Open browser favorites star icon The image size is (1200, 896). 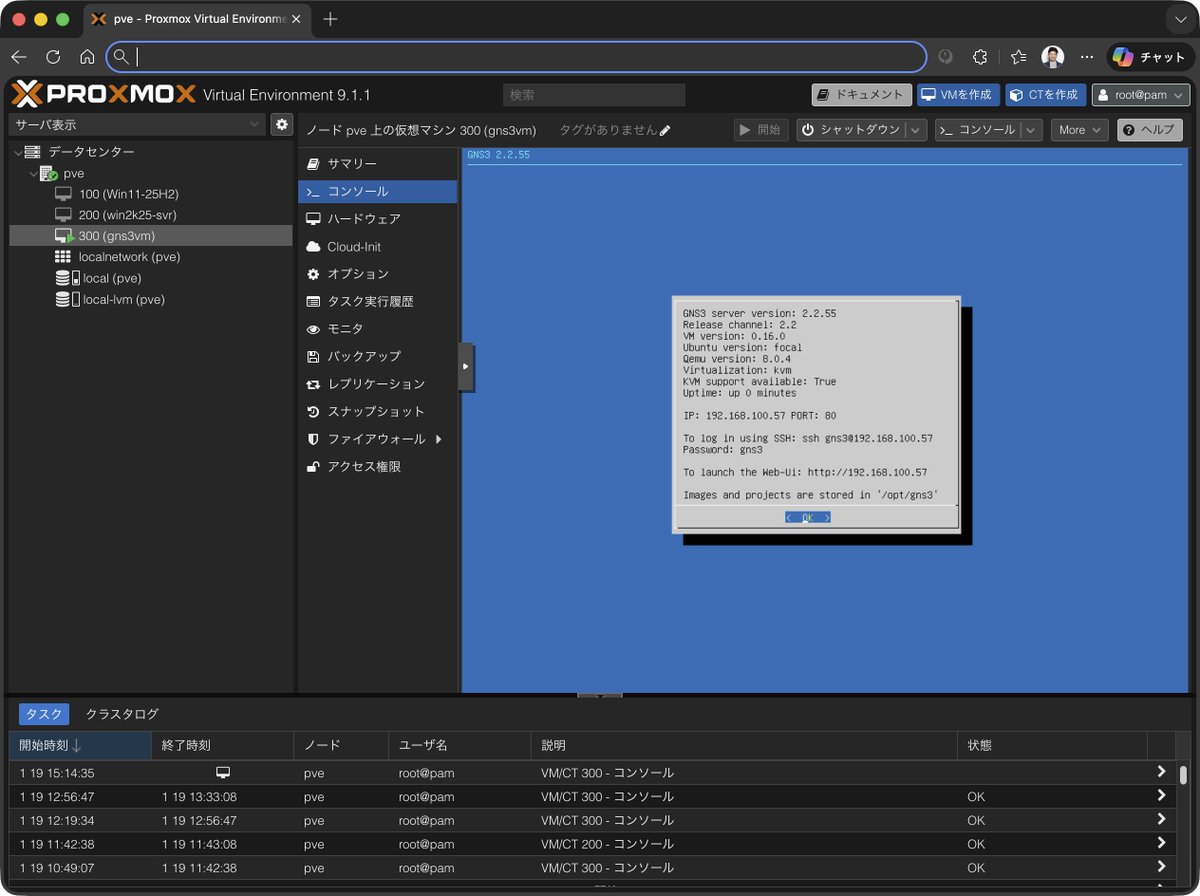click(1018, 57)
